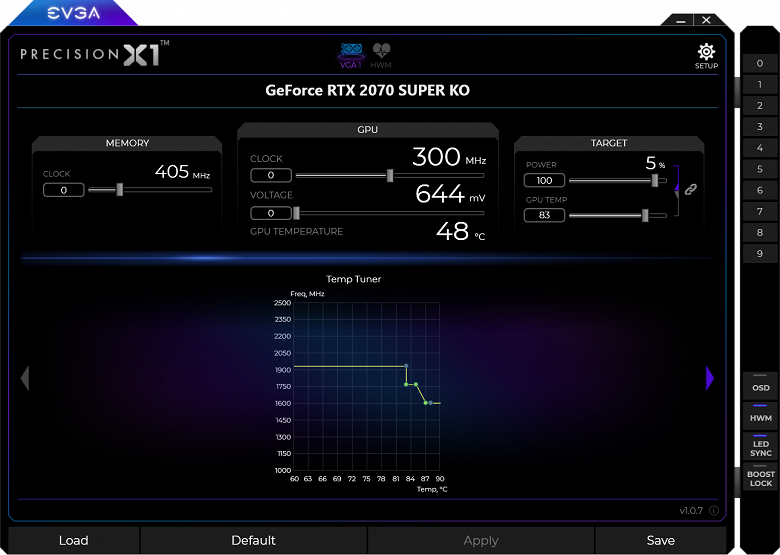Click the power target input showing 100

(x=544, y=181)
